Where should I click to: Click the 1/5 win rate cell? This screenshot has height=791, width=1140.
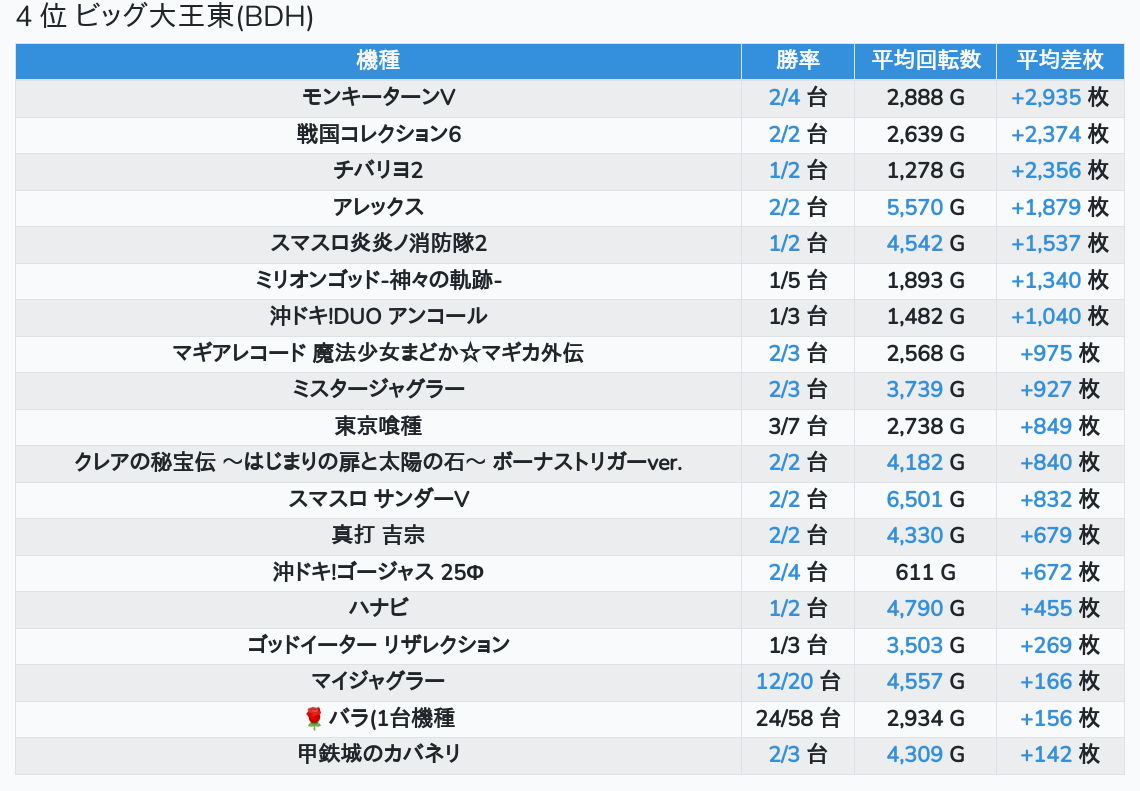pyautogui.click(x=798, y=281)
